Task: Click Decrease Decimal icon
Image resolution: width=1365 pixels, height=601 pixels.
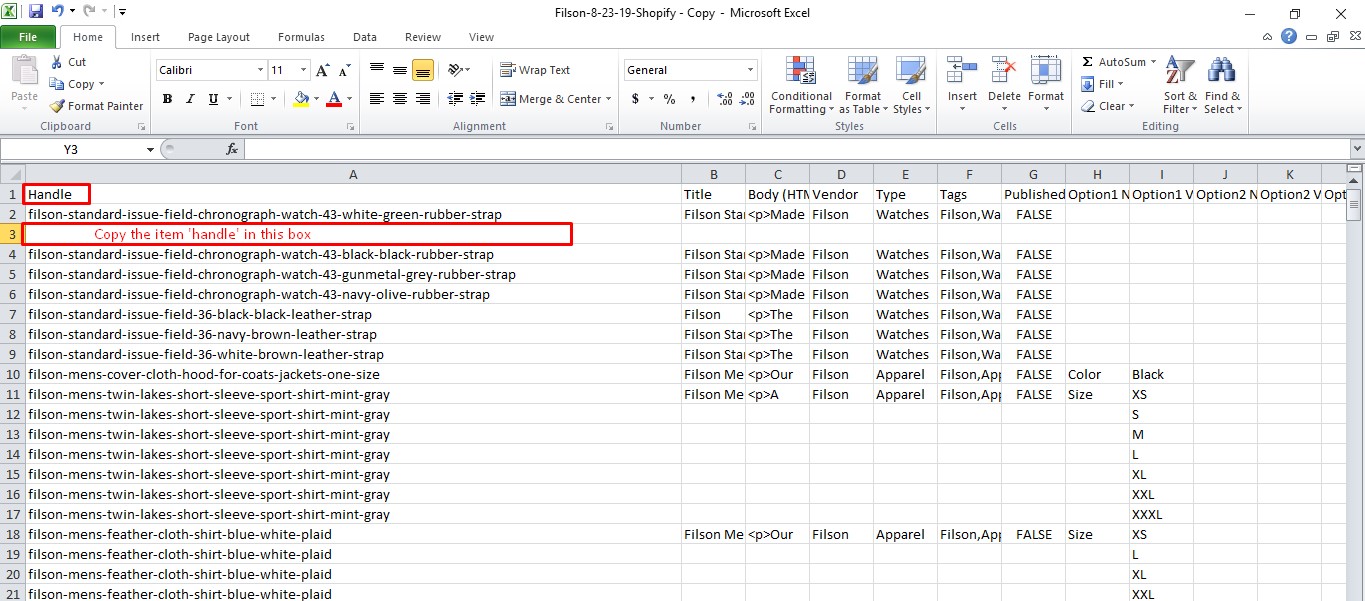Action: click(x=748, y=99)
